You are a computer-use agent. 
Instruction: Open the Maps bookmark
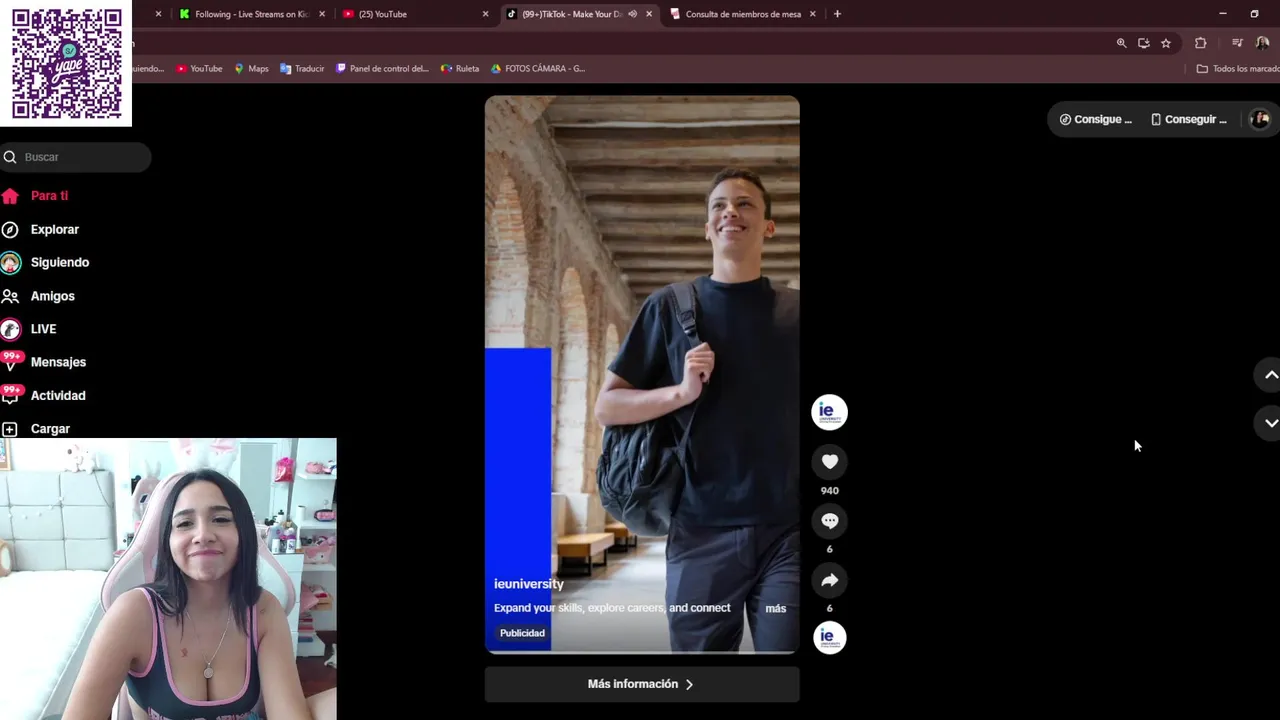pyautogui.click(x=251, y=69)
